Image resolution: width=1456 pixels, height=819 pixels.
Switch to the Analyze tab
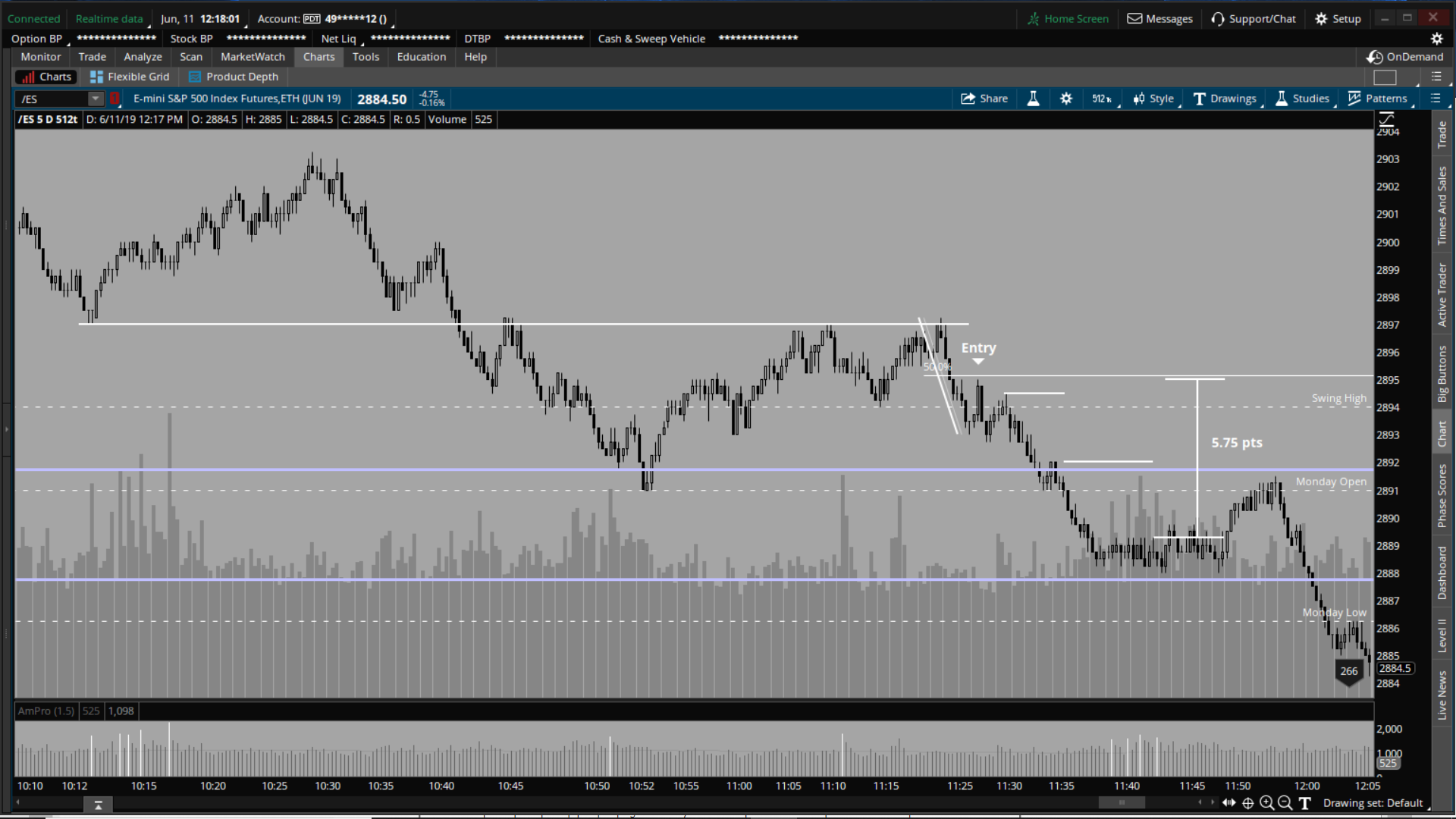143,57
